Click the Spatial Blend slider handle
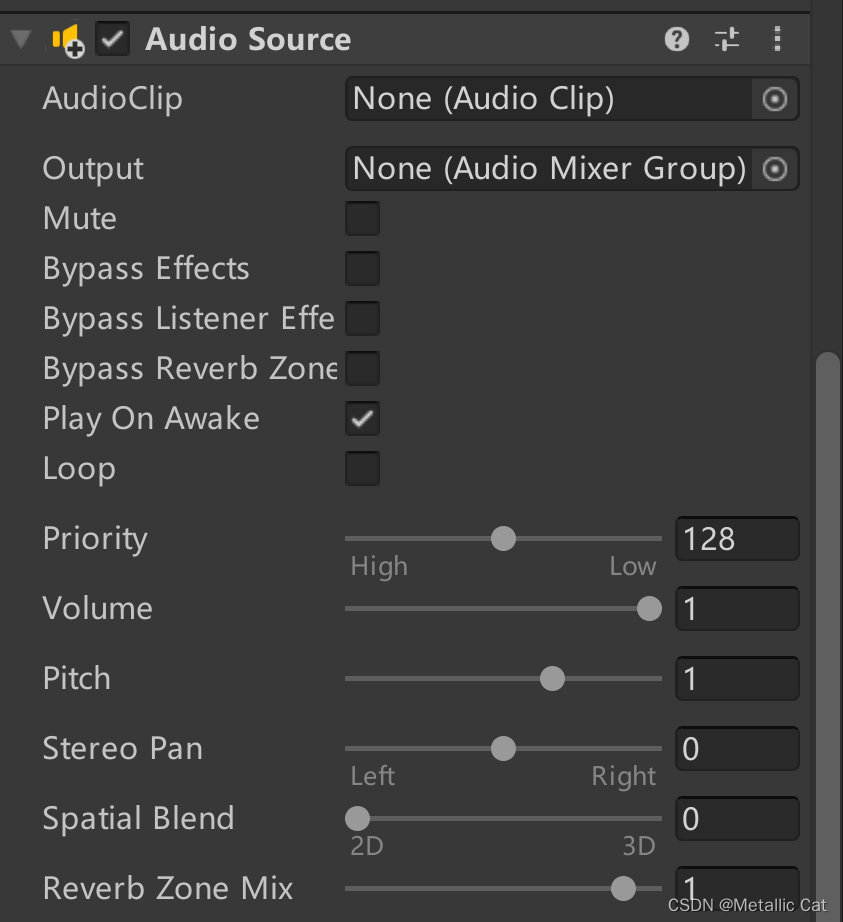The image size is (843, 922). click(357, 819)
